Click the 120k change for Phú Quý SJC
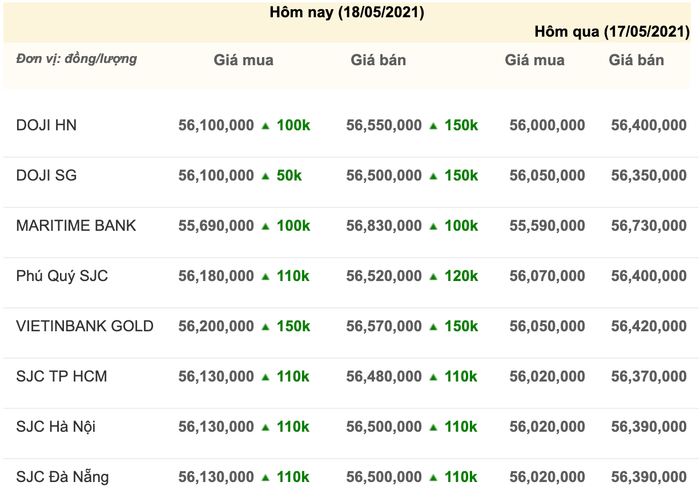The height and width of the screenshot is (497, 700). coord(461,276)
